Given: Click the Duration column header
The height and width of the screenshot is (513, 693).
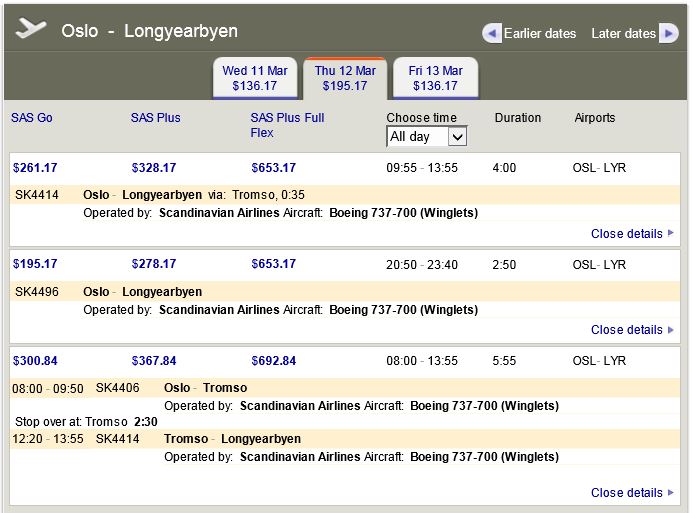Looking at the screenshot, I should click(518, 118).
